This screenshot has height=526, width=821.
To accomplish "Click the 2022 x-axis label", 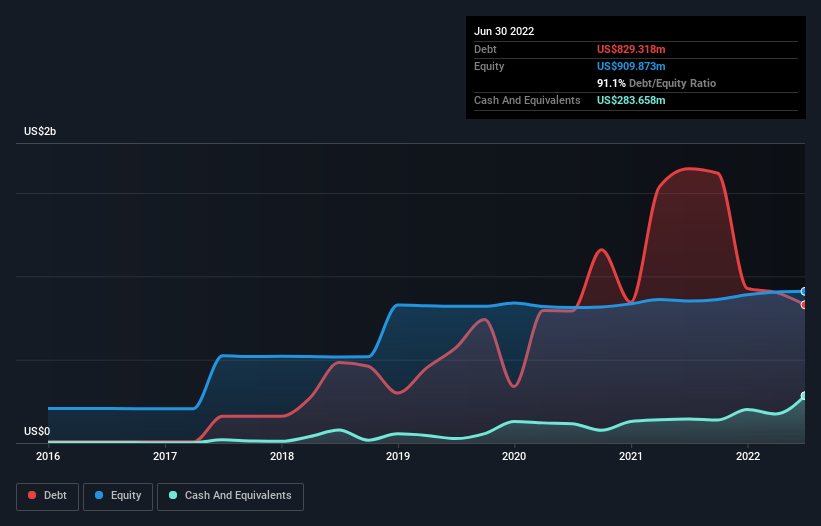I will [748, 456].
